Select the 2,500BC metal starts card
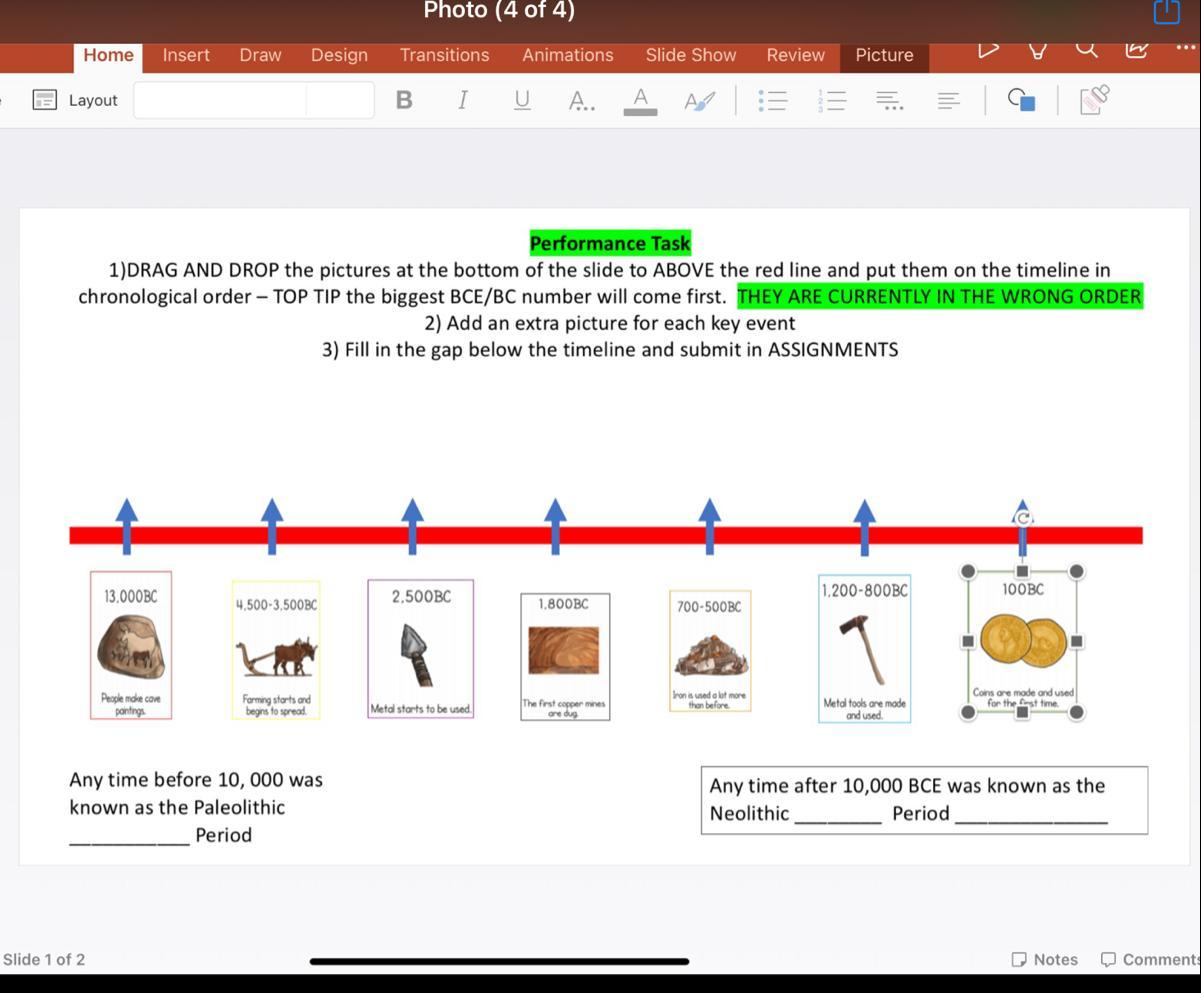 (420, 648)
